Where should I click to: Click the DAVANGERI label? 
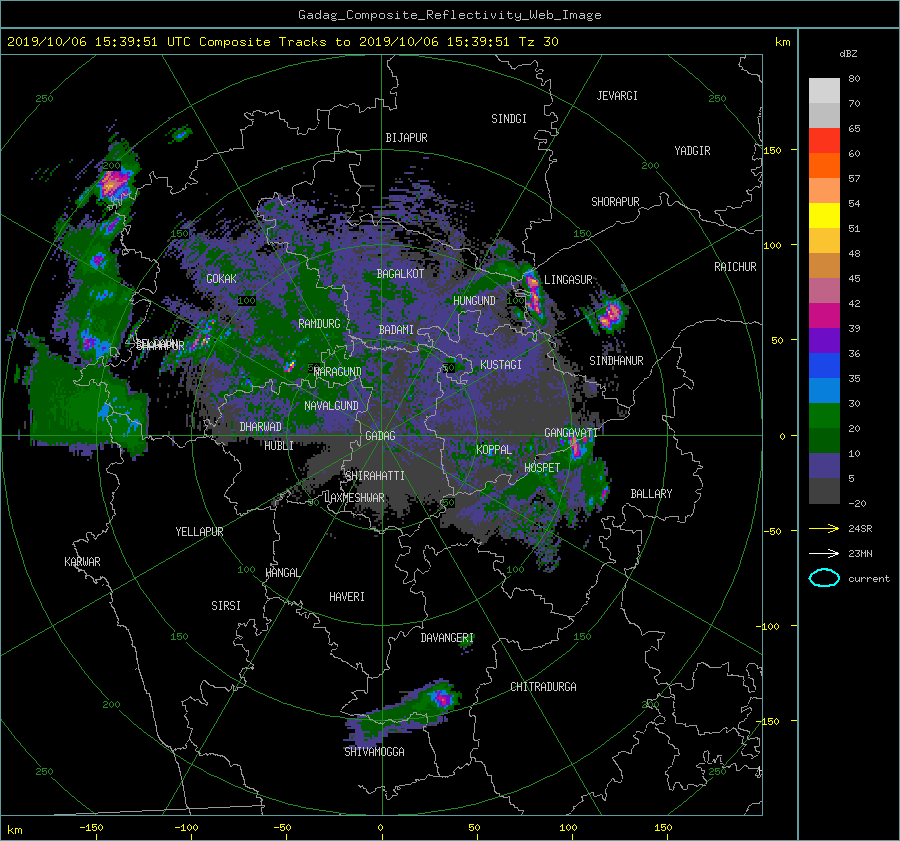click(x=447, y=638)
